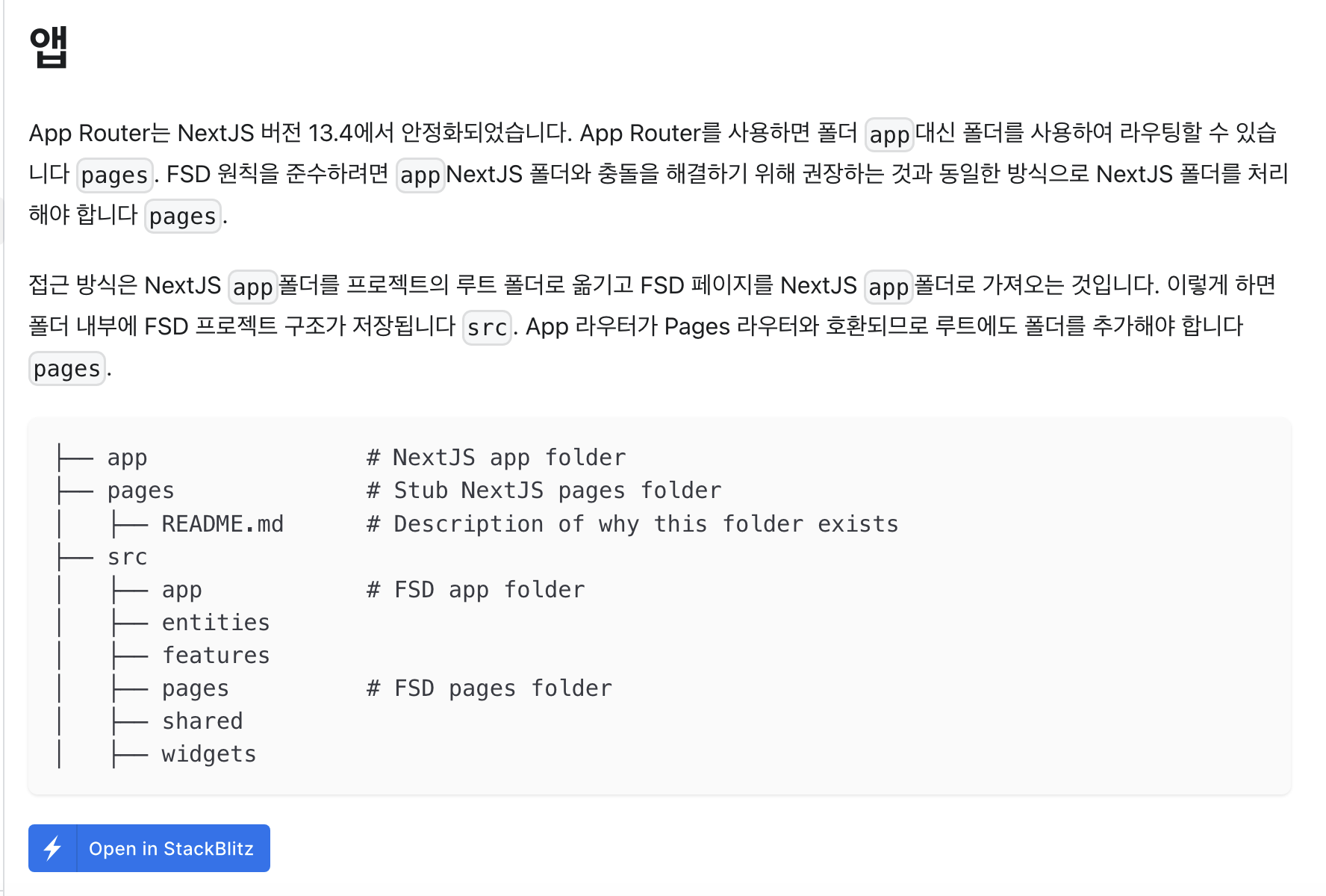
Task: Click the top-level app entry in tree
Action: (x=127, y=458)
